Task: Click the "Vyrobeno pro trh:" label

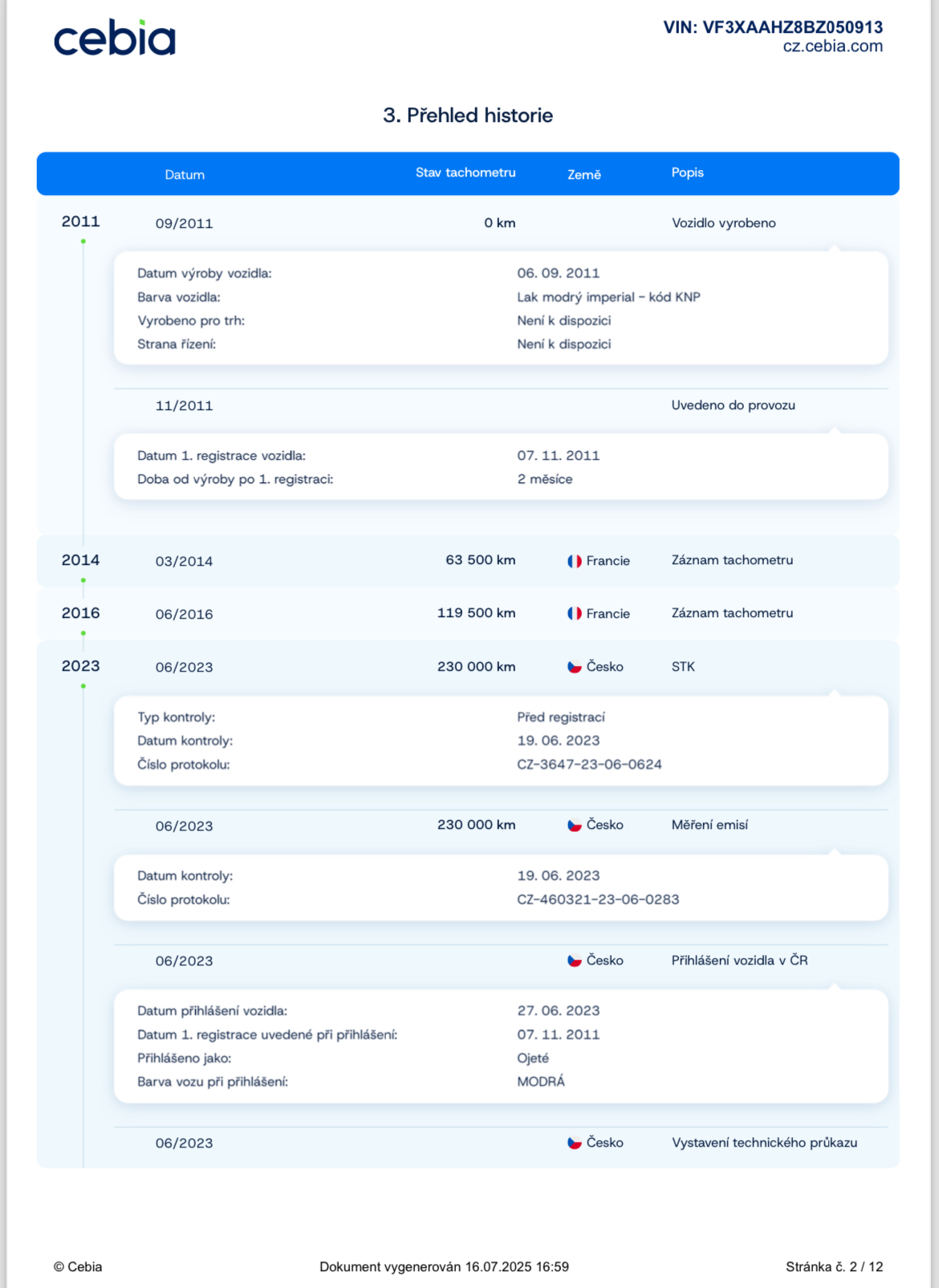Action: point(191,321)
